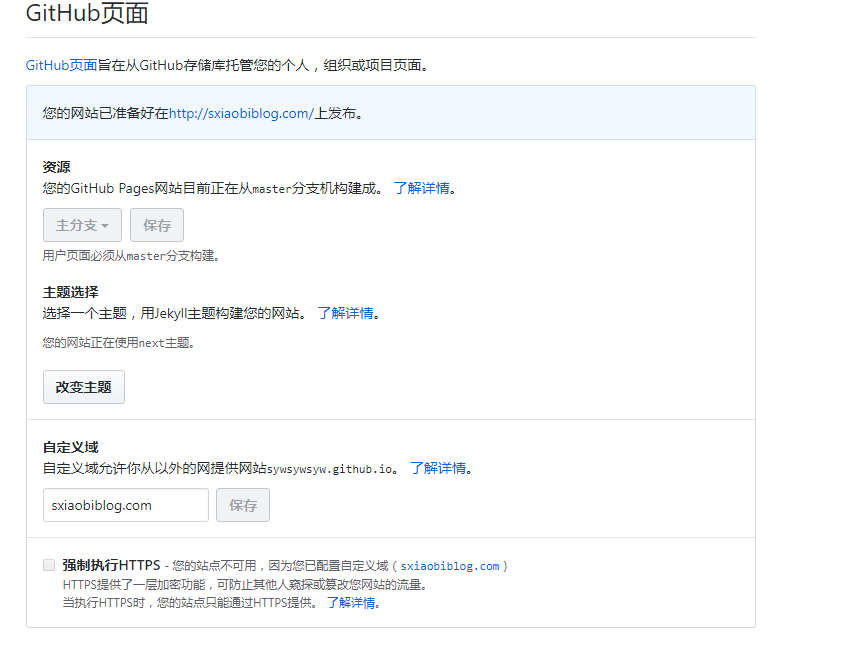Click 了解详情 link in the 自定义域 section

(438, 468)
